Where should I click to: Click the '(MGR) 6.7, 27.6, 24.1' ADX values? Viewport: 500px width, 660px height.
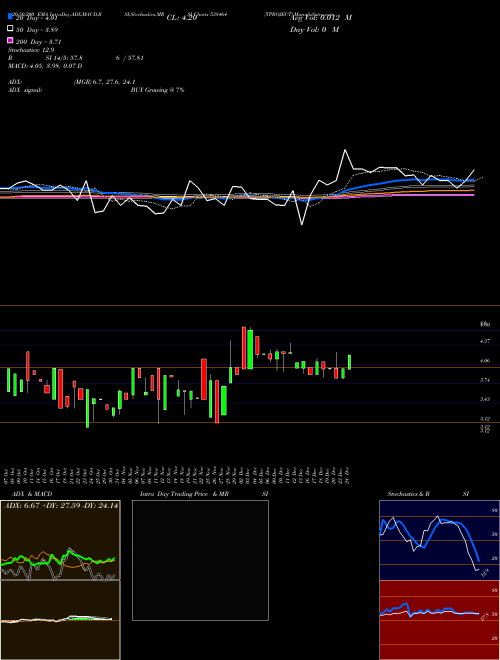click(x=104, y=82)
